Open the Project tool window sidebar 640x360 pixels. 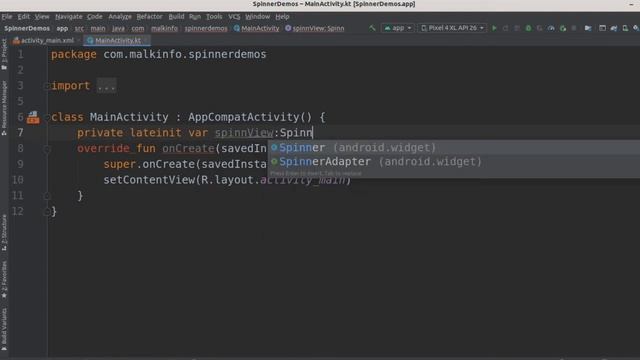(4, 54)
